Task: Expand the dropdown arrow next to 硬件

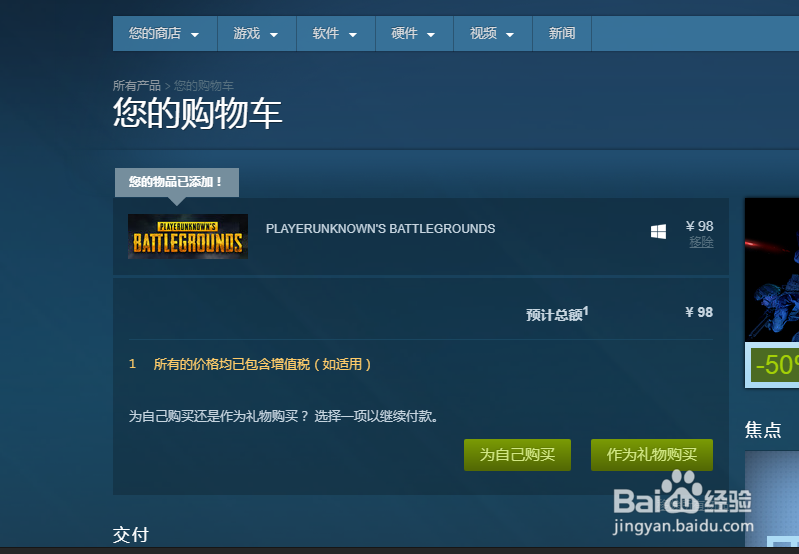Action: [431, 35]
